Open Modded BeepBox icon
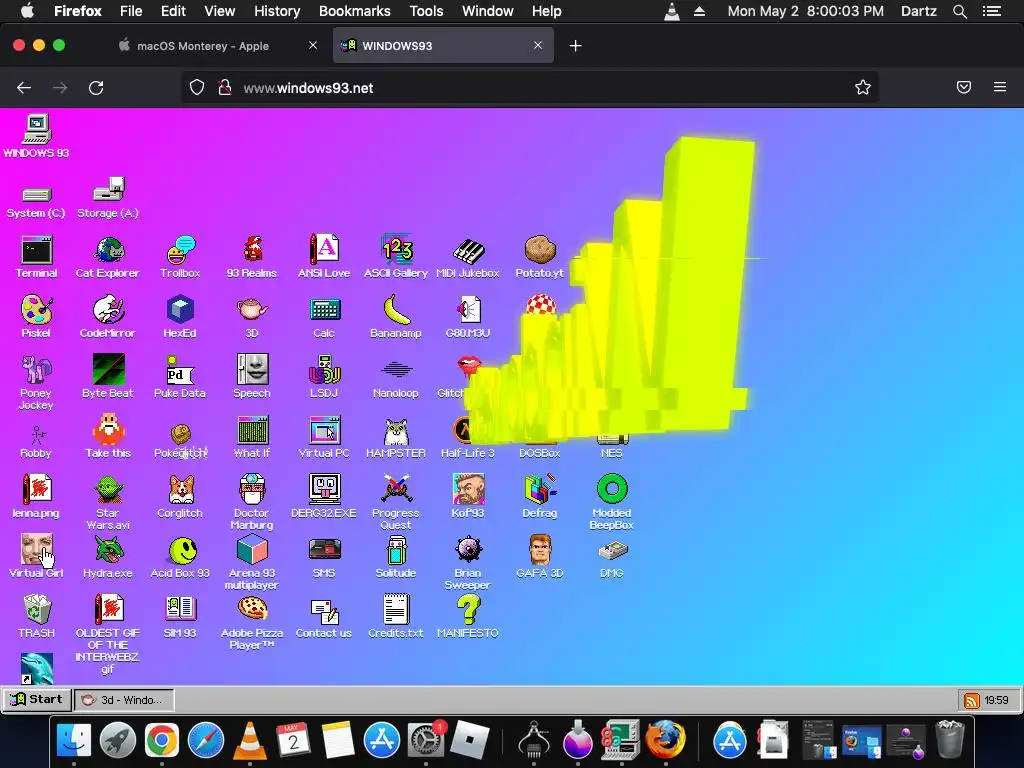 [x=611, y=503]
